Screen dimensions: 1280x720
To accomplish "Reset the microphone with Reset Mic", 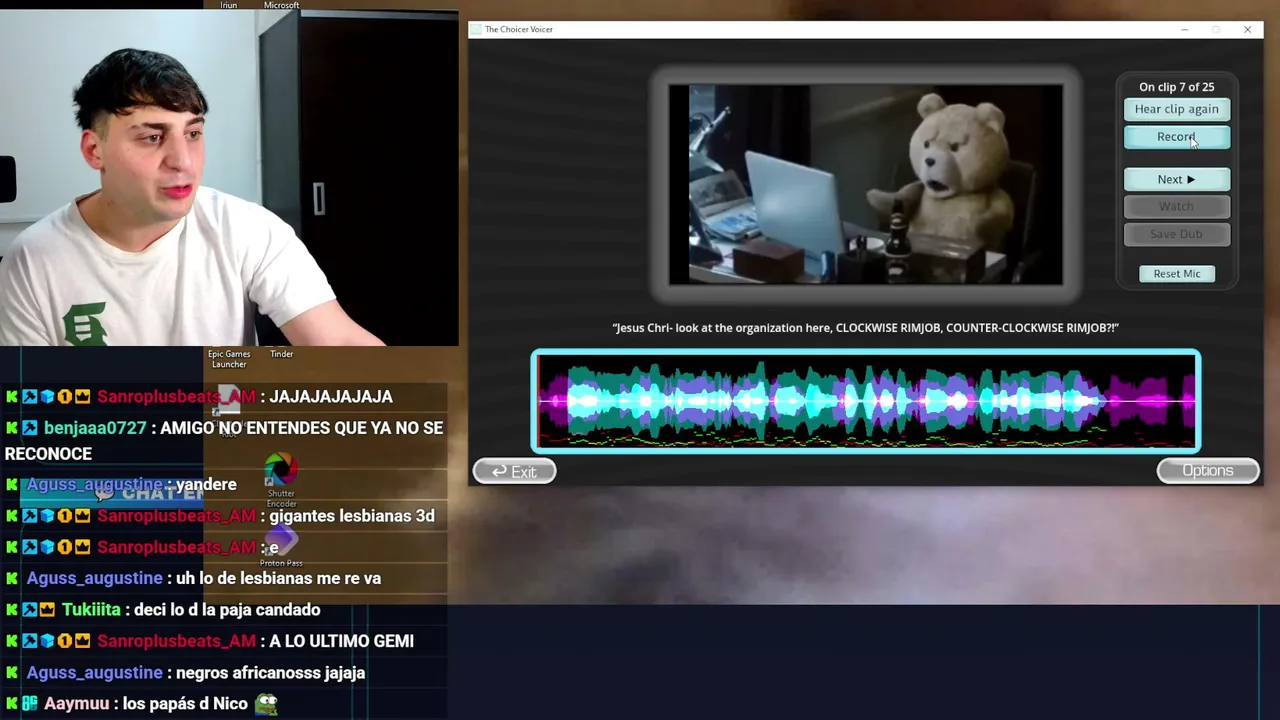I will 1177,274.
